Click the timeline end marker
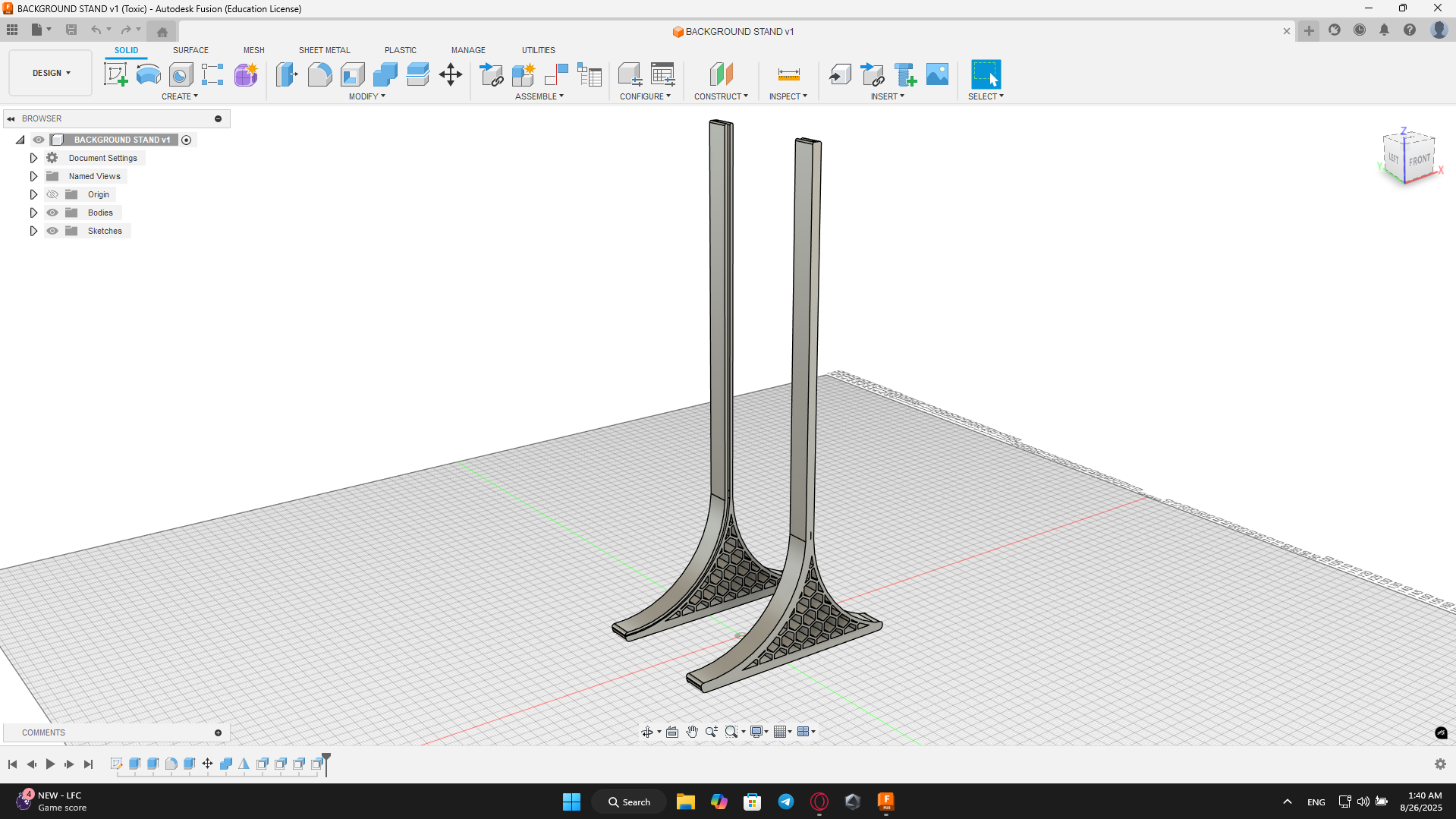Image resolution: width=1456 pixels, height=819 pixels. [326, 763]
